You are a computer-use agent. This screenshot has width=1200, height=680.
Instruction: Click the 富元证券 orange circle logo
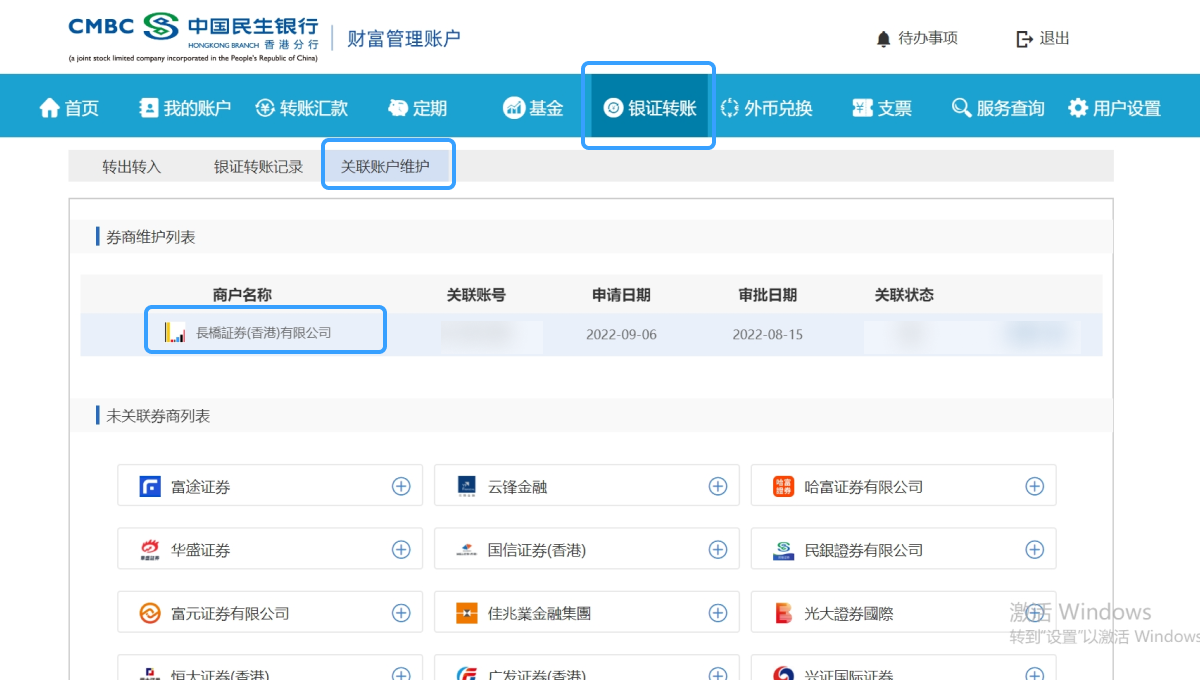pyautogui.click(x=151, y=613)
